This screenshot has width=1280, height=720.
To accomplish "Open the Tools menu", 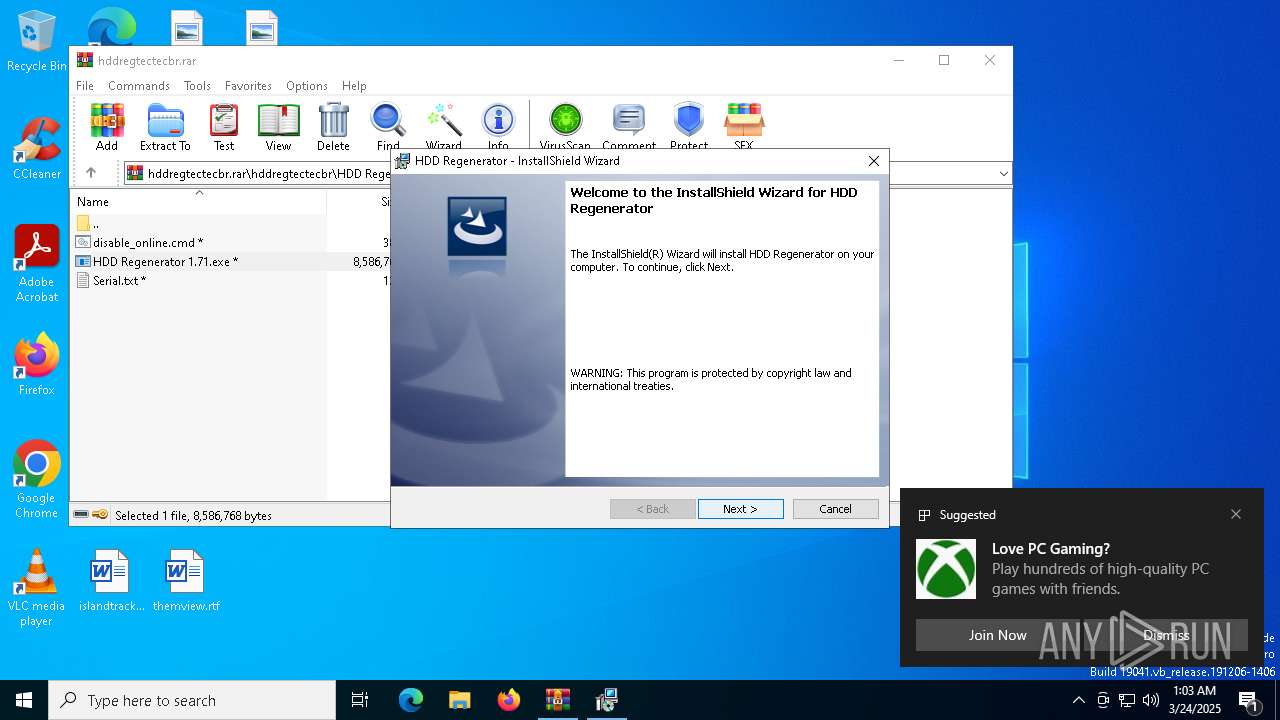I will (197, 86).
